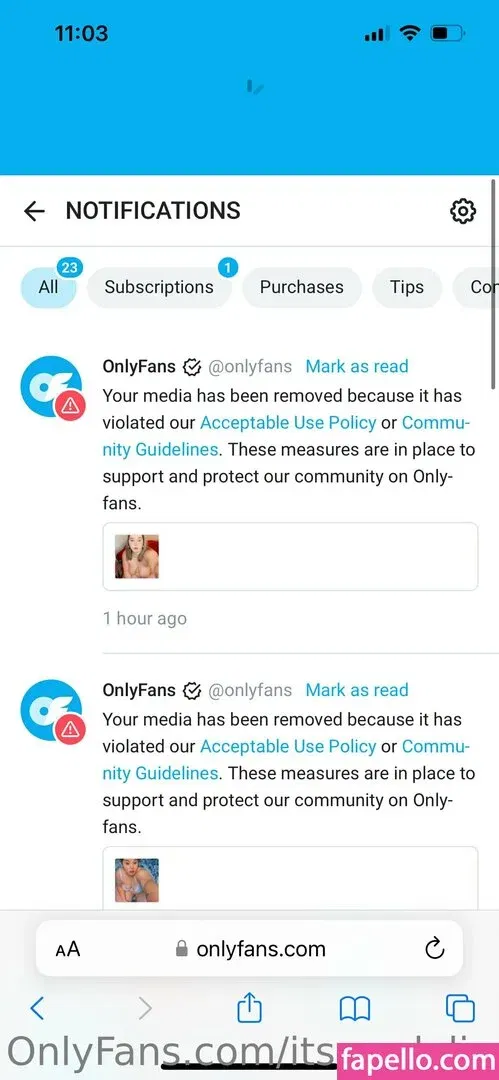Switch to the Tips filter tab
Image resolution: width=499 pixels, height=1080 pixels.
(407, 287)
